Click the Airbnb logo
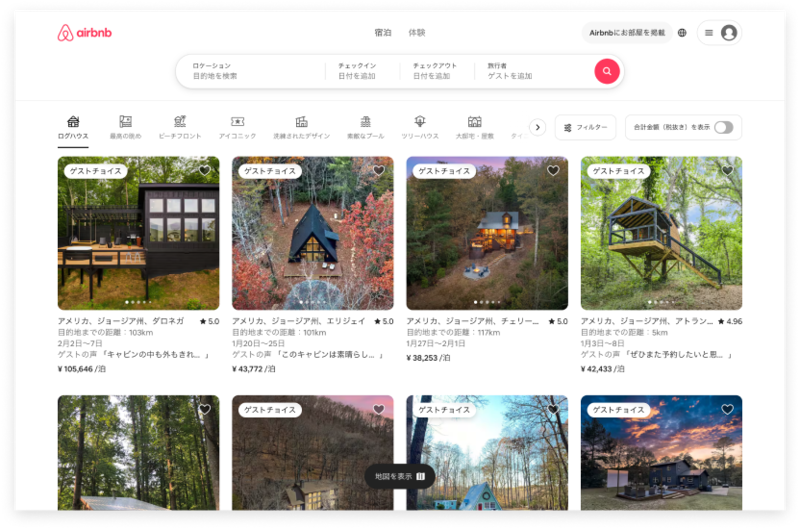Image resolution: width=800 pixels, height=530 pixels. tap(84, 33)
